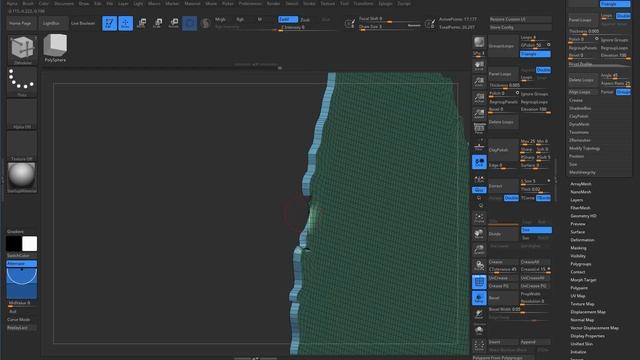Click the Home Page button

coord(20,23)
